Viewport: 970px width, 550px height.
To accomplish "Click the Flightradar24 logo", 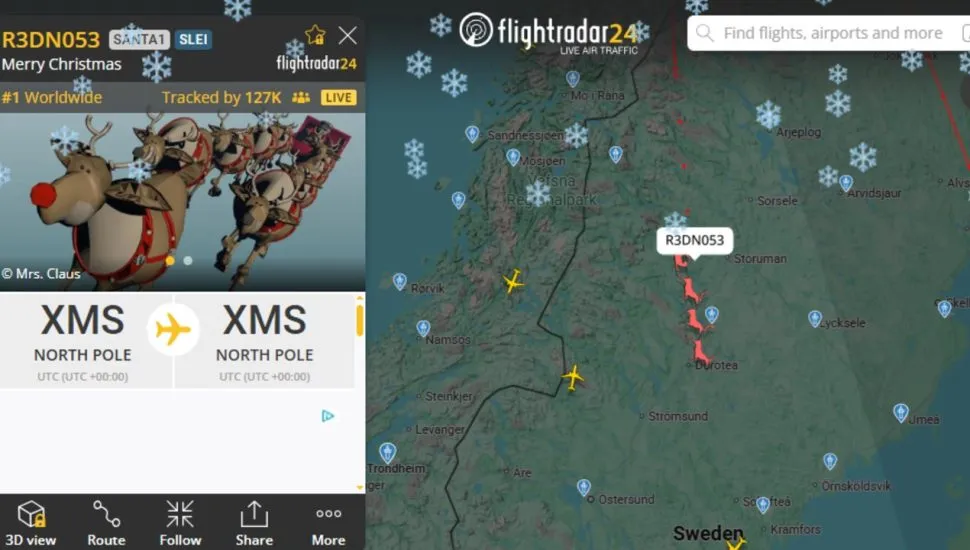I will click(x=549, y=31).
